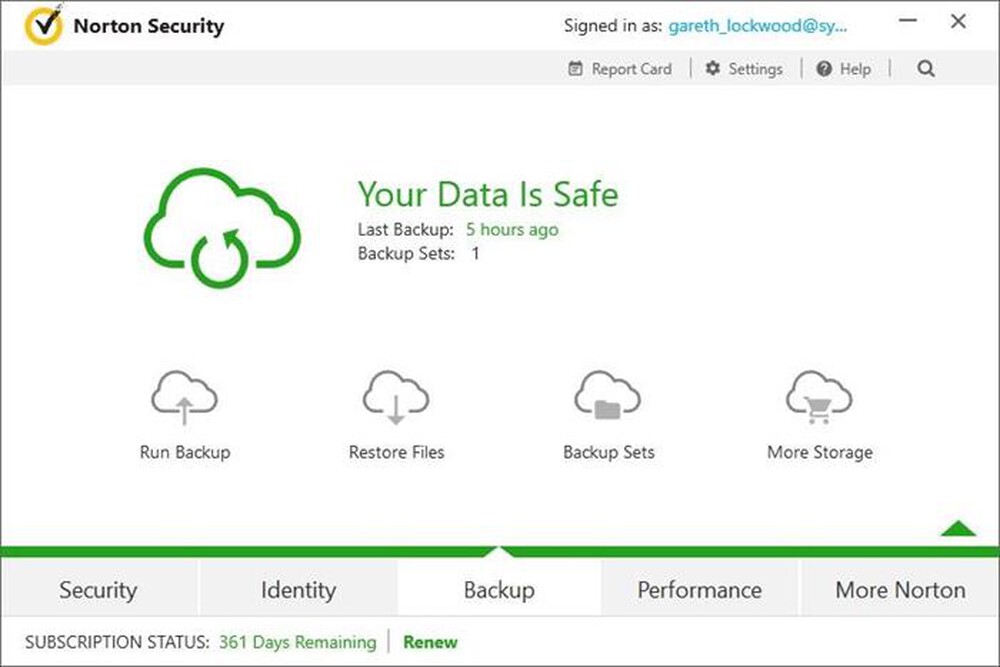Click the Renew link
Viewport: 1000px width, 667px height.
[x=430, y=642]
